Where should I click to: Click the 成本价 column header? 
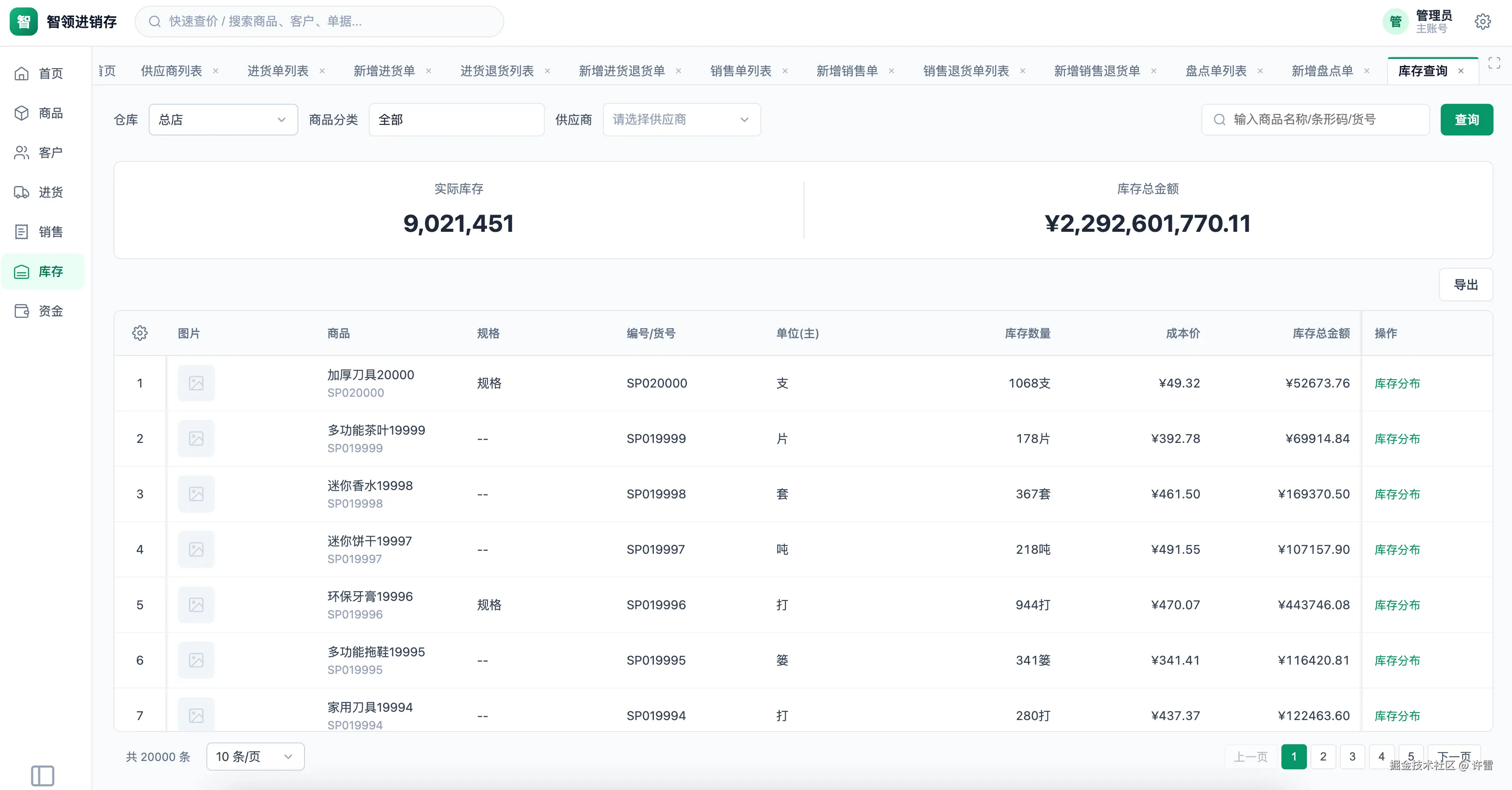point(1183,333)
